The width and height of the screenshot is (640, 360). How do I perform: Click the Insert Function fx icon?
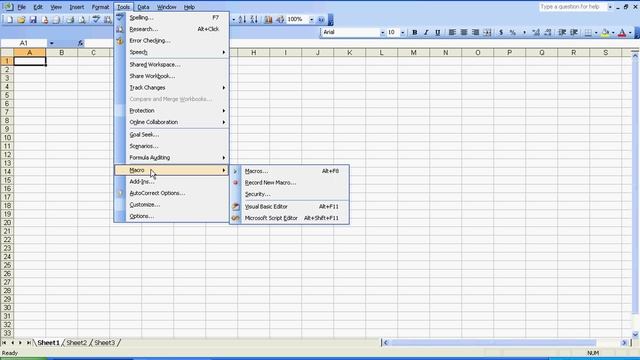click(x=80, y=43)
